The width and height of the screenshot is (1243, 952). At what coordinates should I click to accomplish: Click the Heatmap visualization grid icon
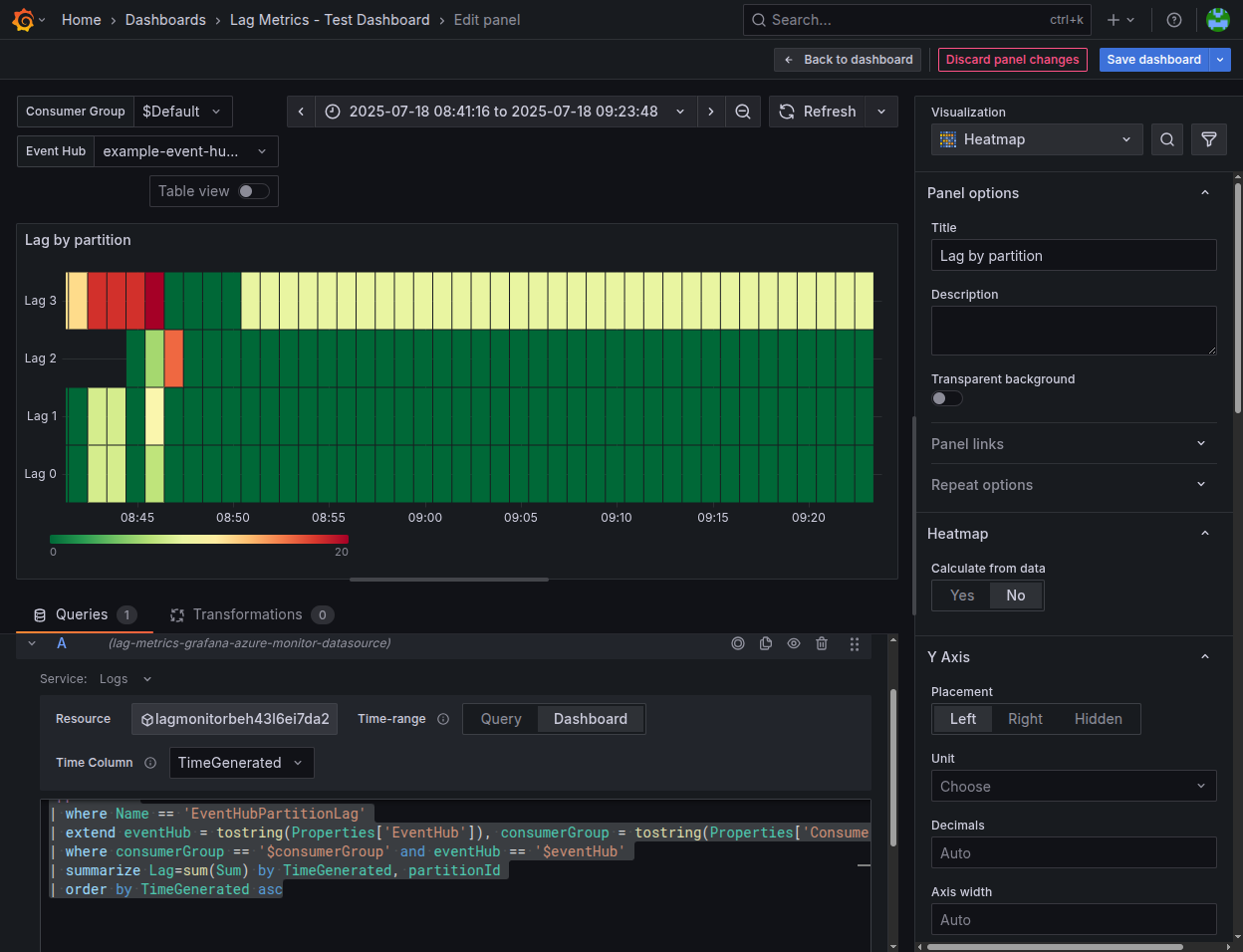948,139
